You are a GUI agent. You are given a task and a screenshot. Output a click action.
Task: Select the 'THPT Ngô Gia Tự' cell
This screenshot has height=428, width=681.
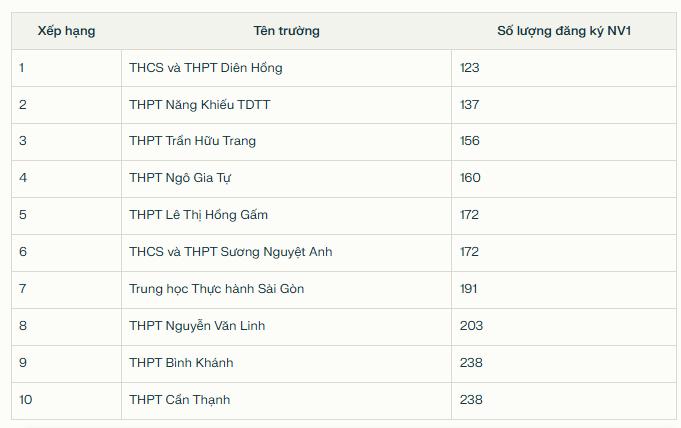[x=287, y=179]
